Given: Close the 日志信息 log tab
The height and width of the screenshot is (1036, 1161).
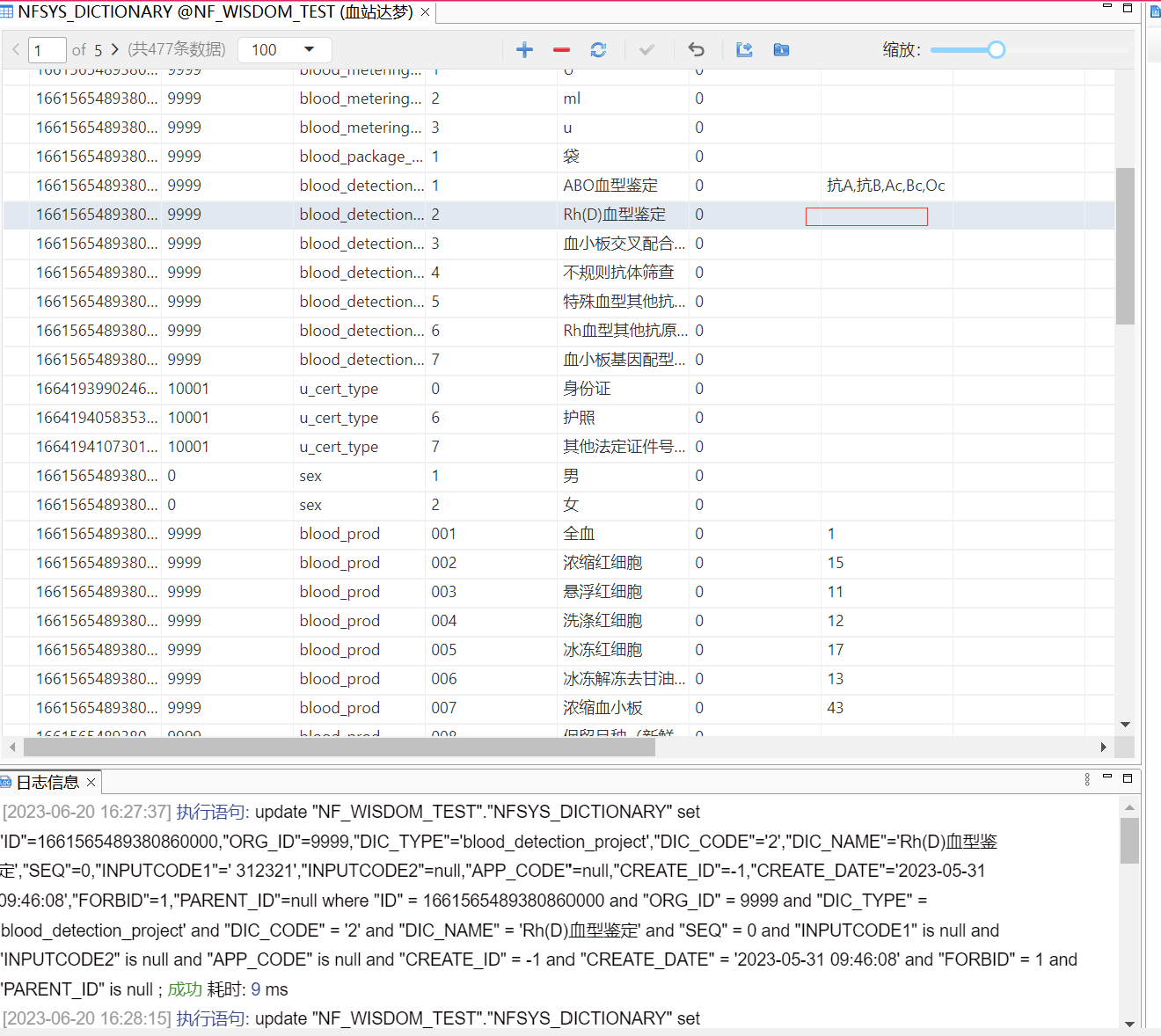Looking at the screenshot, I should [x=91, y=783].
